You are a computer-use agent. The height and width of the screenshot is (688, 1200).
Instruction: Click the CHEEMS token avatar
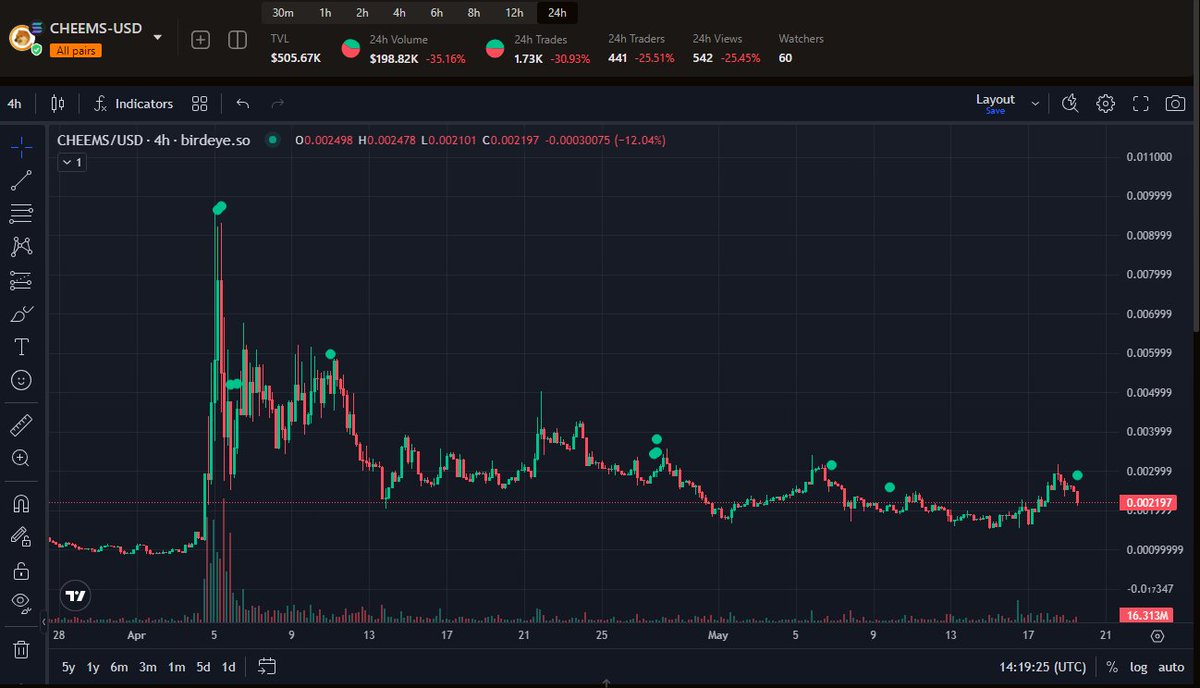pyautogui.click(x=23, y=38)
